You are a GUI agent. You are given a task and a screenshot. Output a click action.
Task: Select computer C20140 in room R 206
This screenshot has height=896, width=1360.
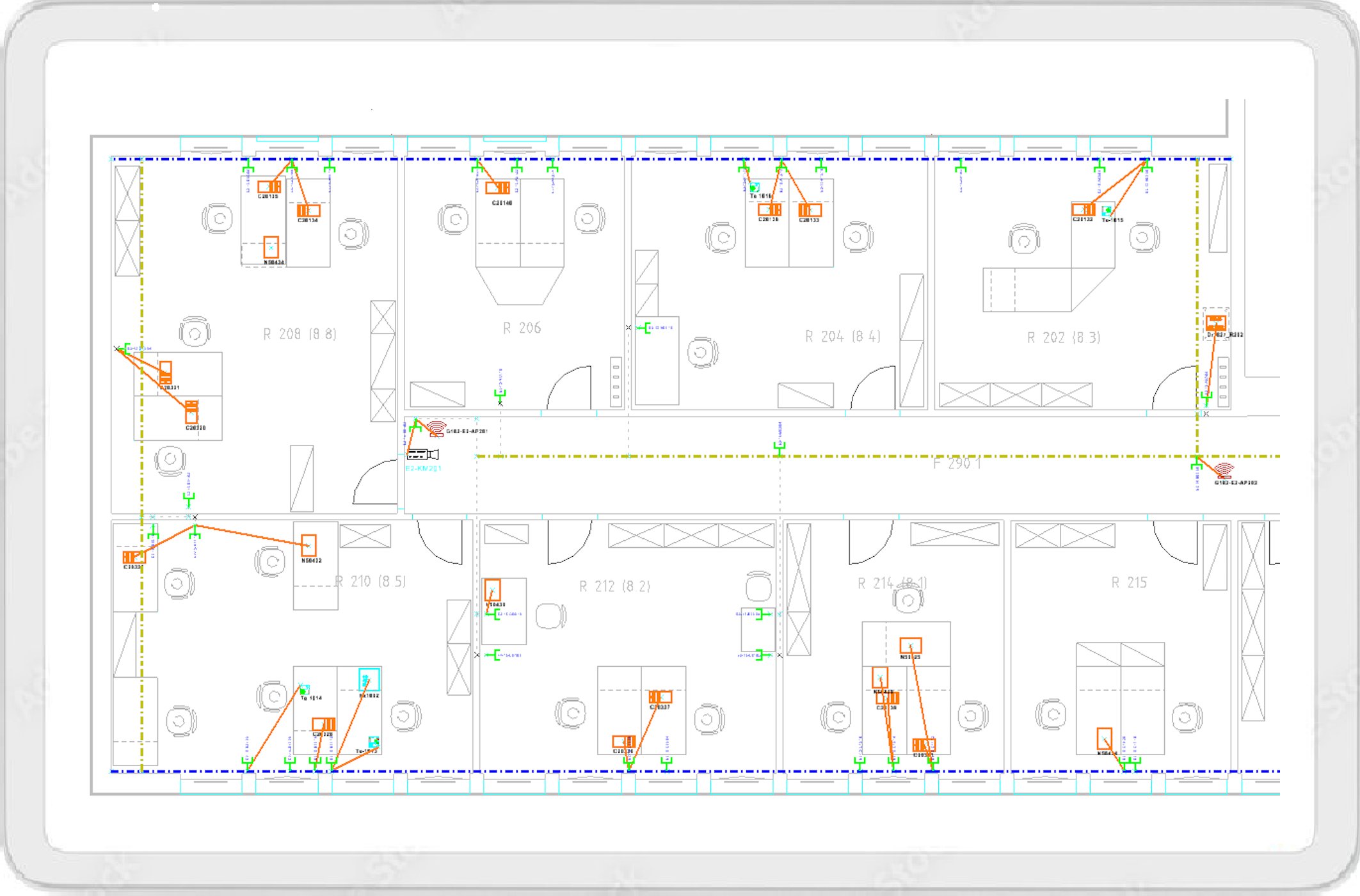click(497, 188)
